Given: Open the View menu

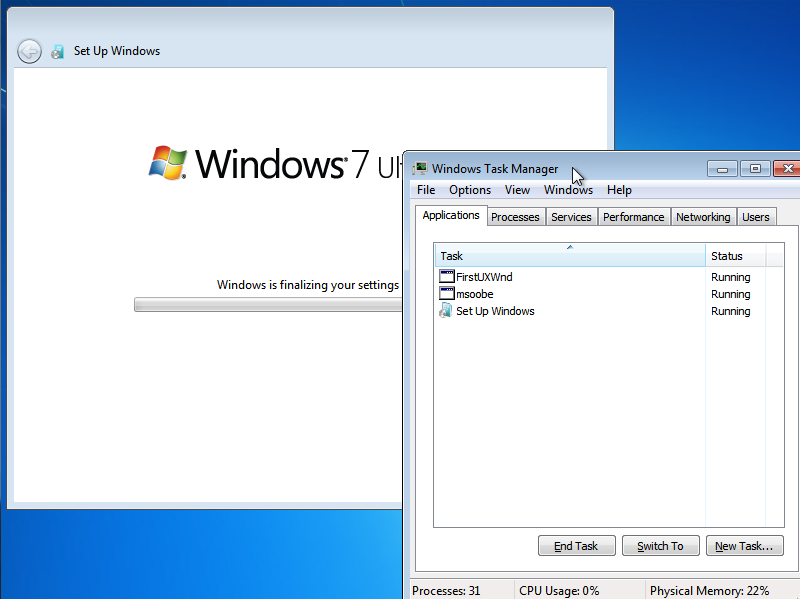Looking at the screenshot, I should pyautogui.click(x=517, y=190).
